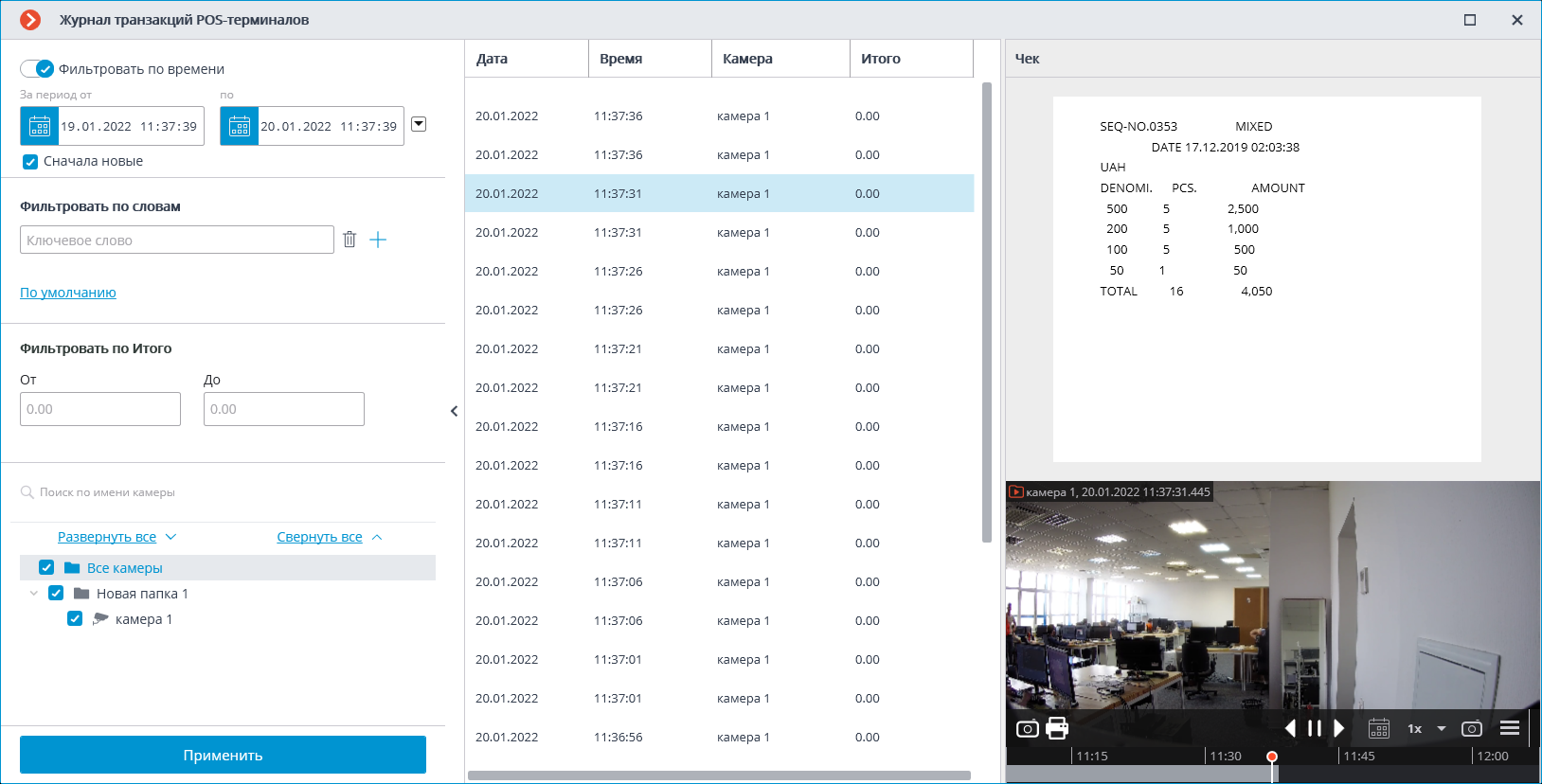Click period start date-time field text
This screenshot has height=784, width=1542.
129,126
